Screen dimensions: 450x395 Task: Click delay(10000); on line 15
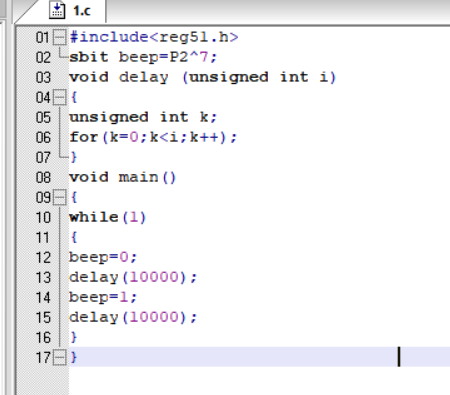(133, 317)
